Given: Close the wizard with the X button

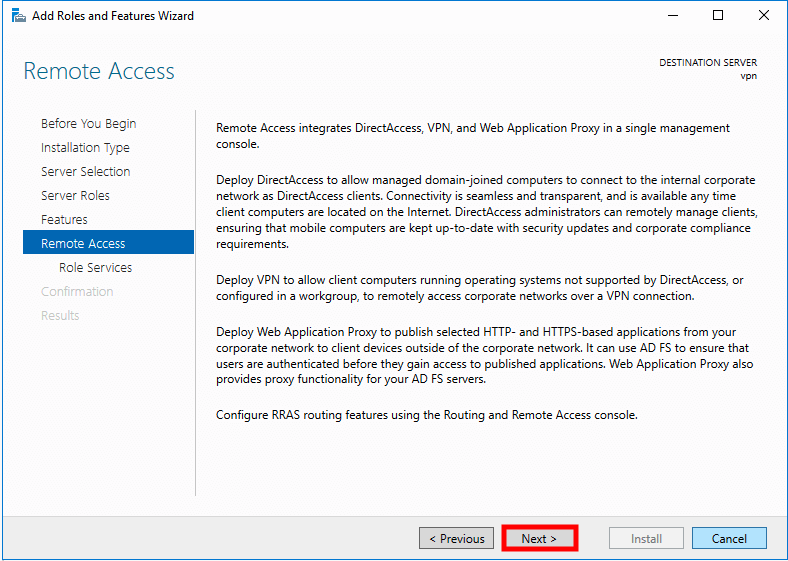Looking at the screenshot, I should [x=764, y=16].
